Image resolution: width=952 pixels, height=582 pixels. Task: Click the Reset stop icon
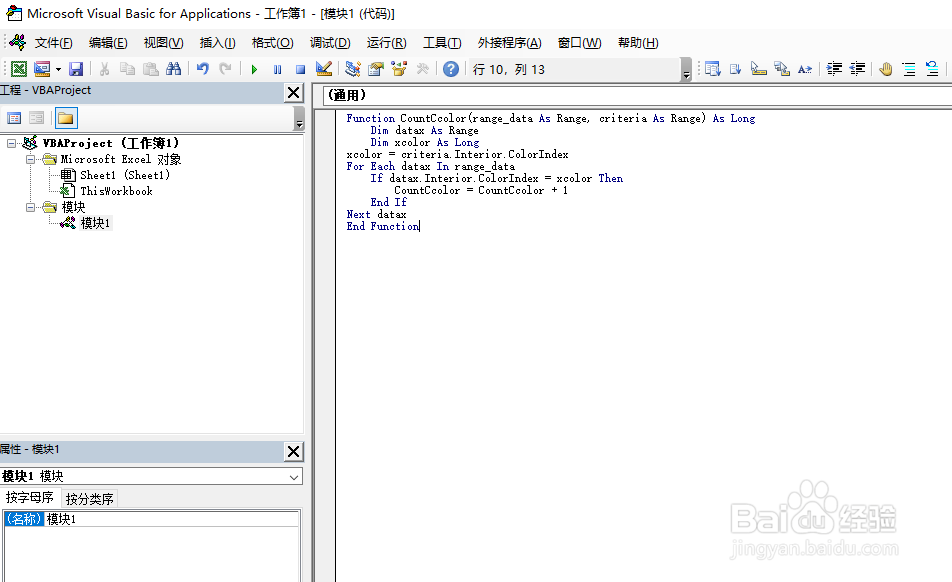click(300, 69)
